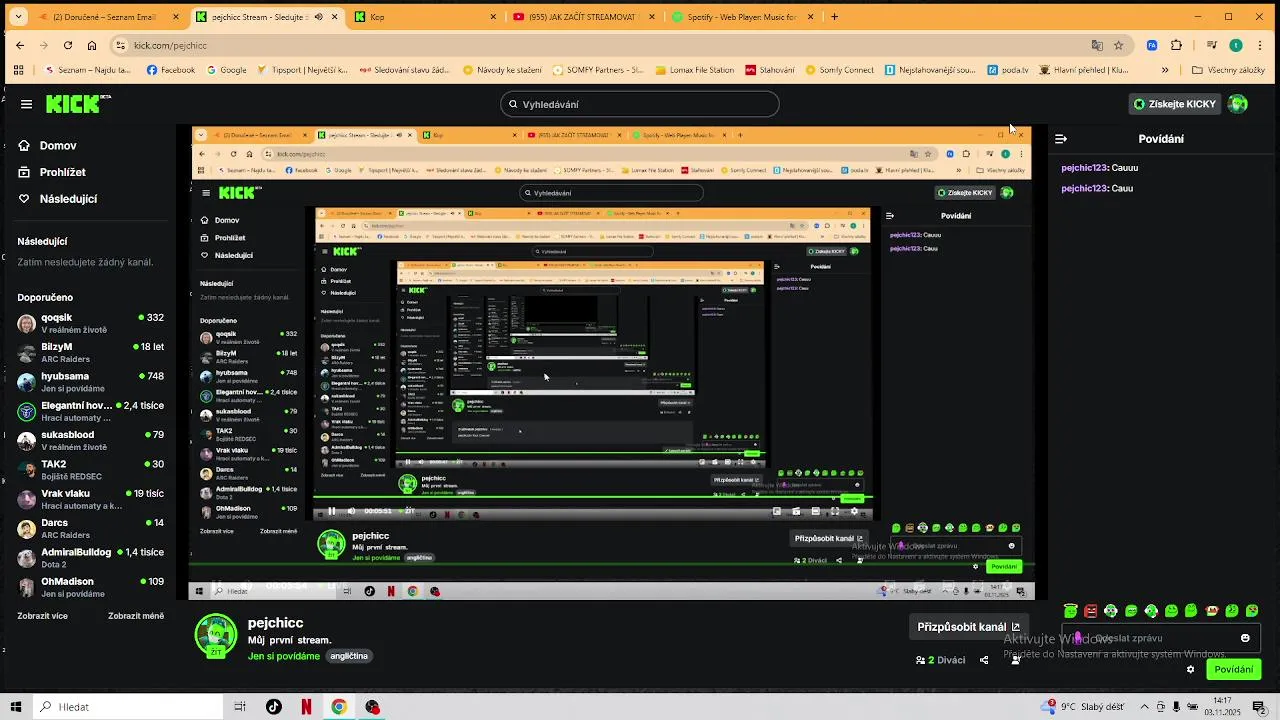Image resolution: width=1280 pixels, height=720 pixels.
Task: Open the Kick hamburger menu
Action: [x=26, y=104]
